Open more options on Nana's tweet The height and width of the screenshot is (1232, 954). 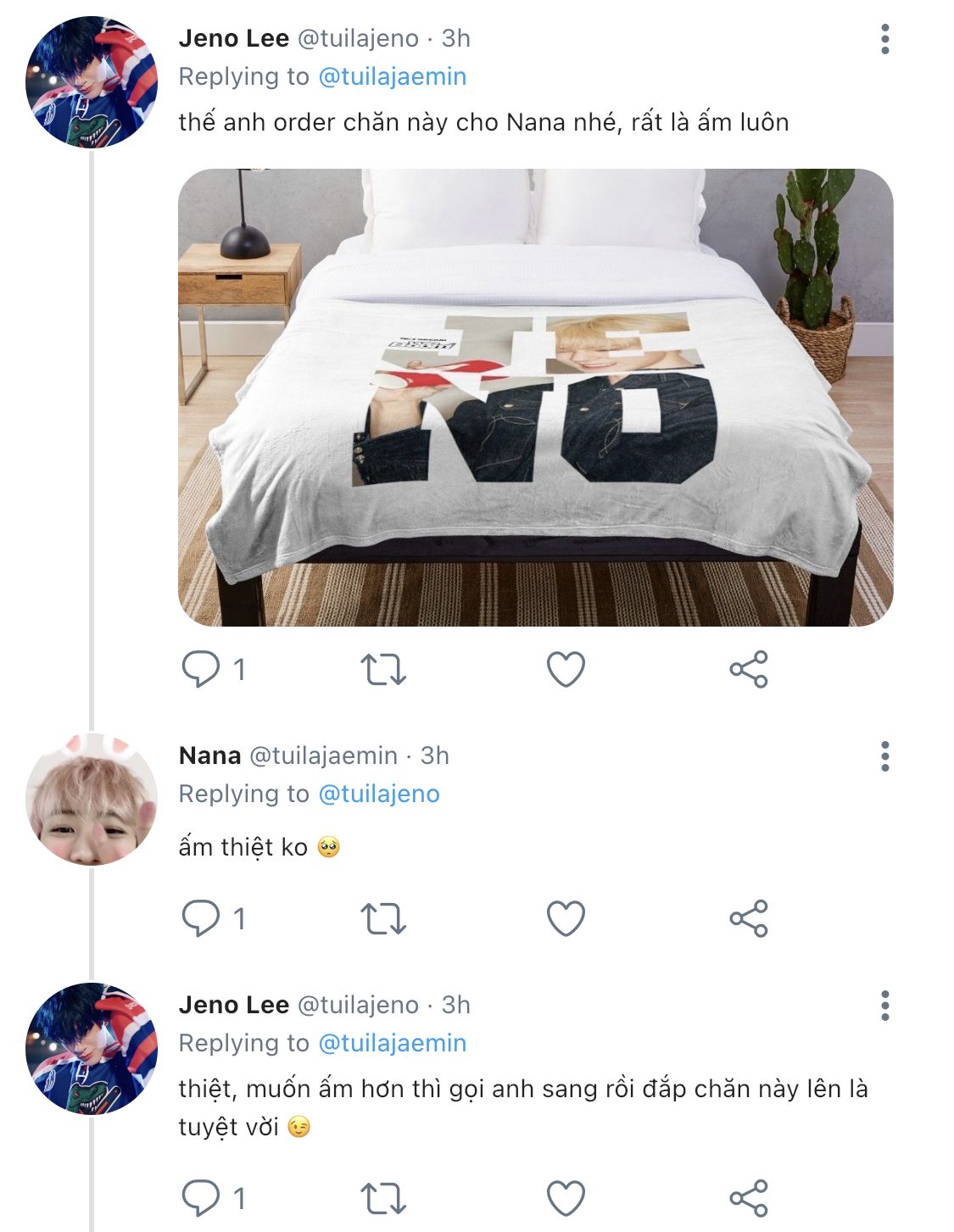click(x=884, y=756)
